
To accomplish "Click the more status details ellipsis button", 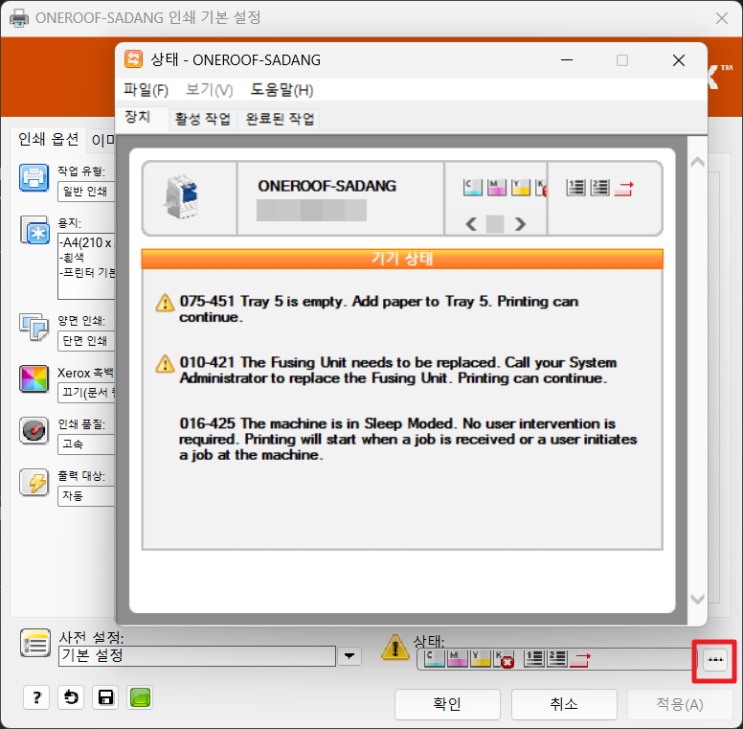I will click(715, 659).
